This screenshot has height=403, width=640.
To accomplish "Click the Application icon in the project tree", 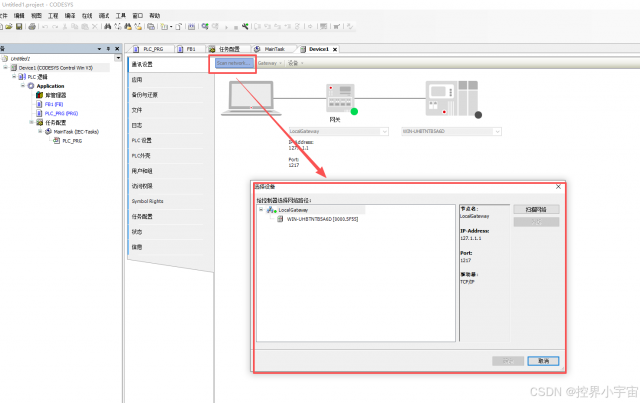I will pyautogui.click(x=31, y=86).
